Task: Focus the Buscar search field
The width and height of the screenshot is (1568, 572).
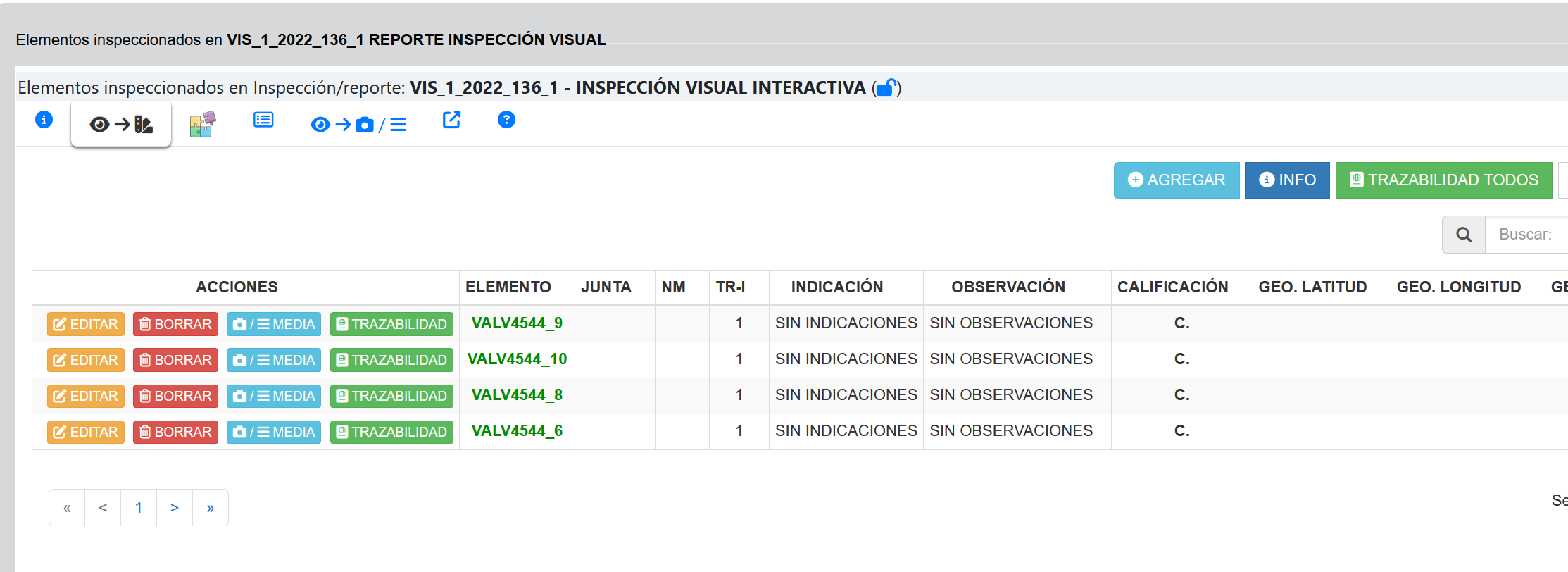Action: click(1528, 235)
